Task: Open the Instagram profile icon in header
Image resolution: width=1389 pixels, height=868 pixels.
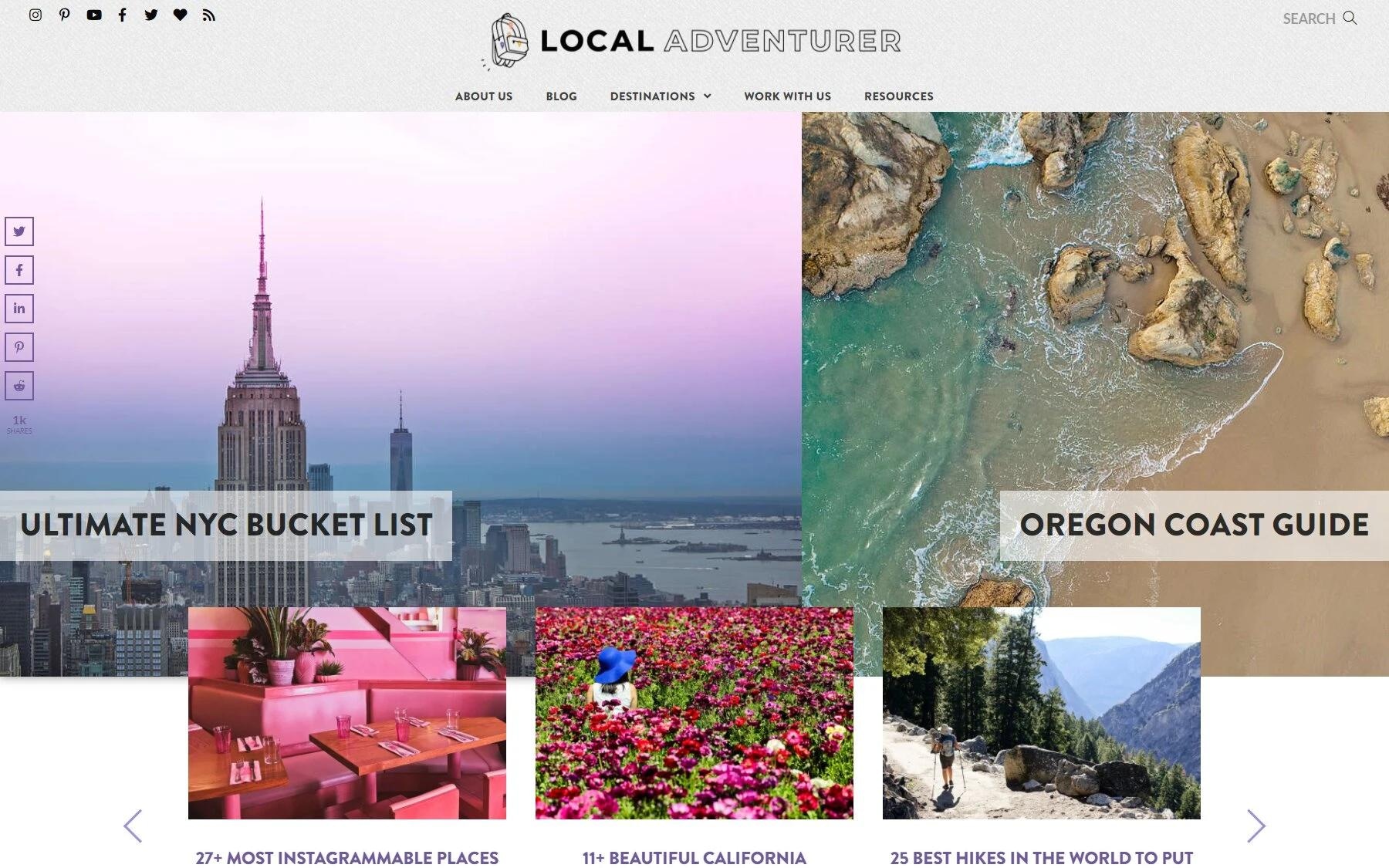Action: pos(35,15)
